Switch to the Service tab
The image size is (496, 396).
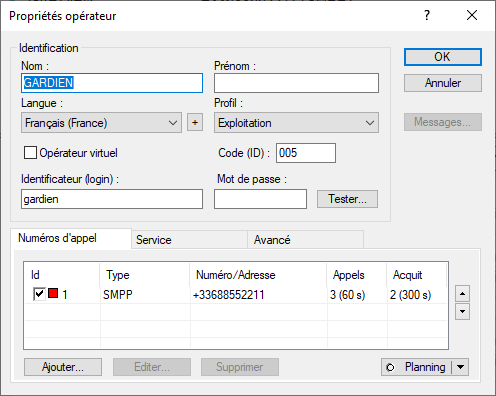(x=189, y=240)
